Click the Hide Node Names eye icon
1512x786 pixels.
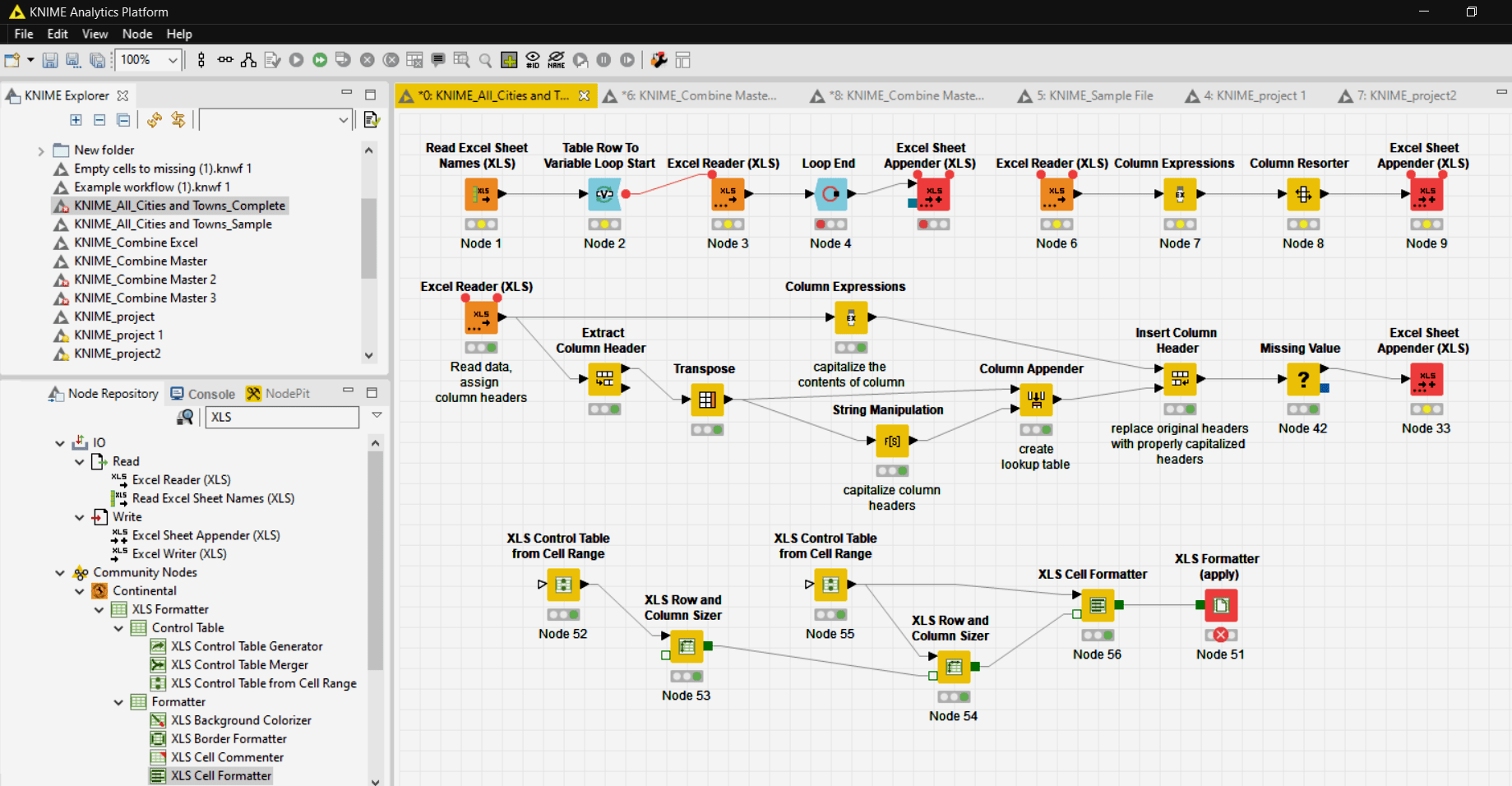(x=556, y=59)
